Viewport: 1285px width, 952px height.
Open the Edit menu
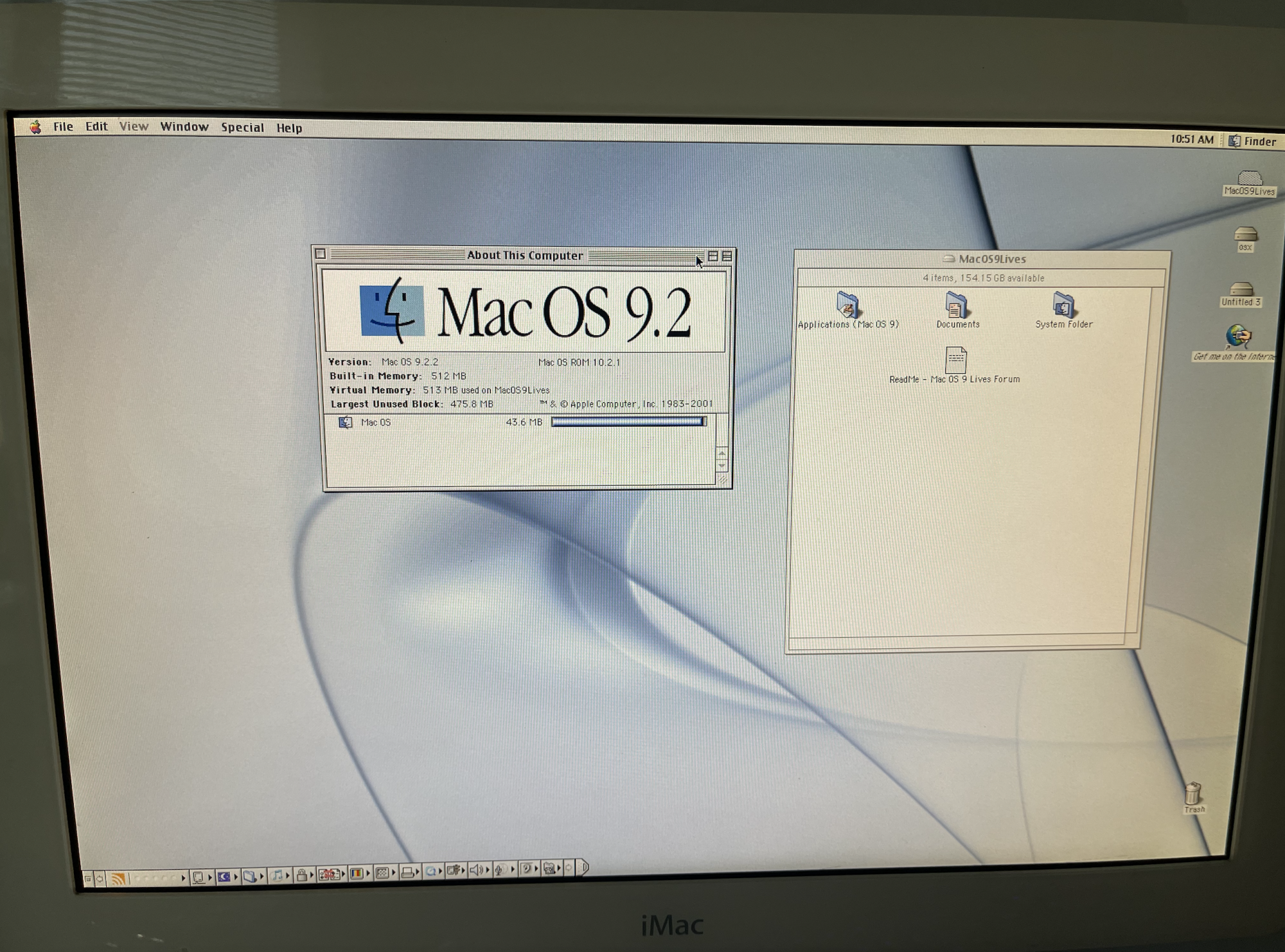point(96,127)
